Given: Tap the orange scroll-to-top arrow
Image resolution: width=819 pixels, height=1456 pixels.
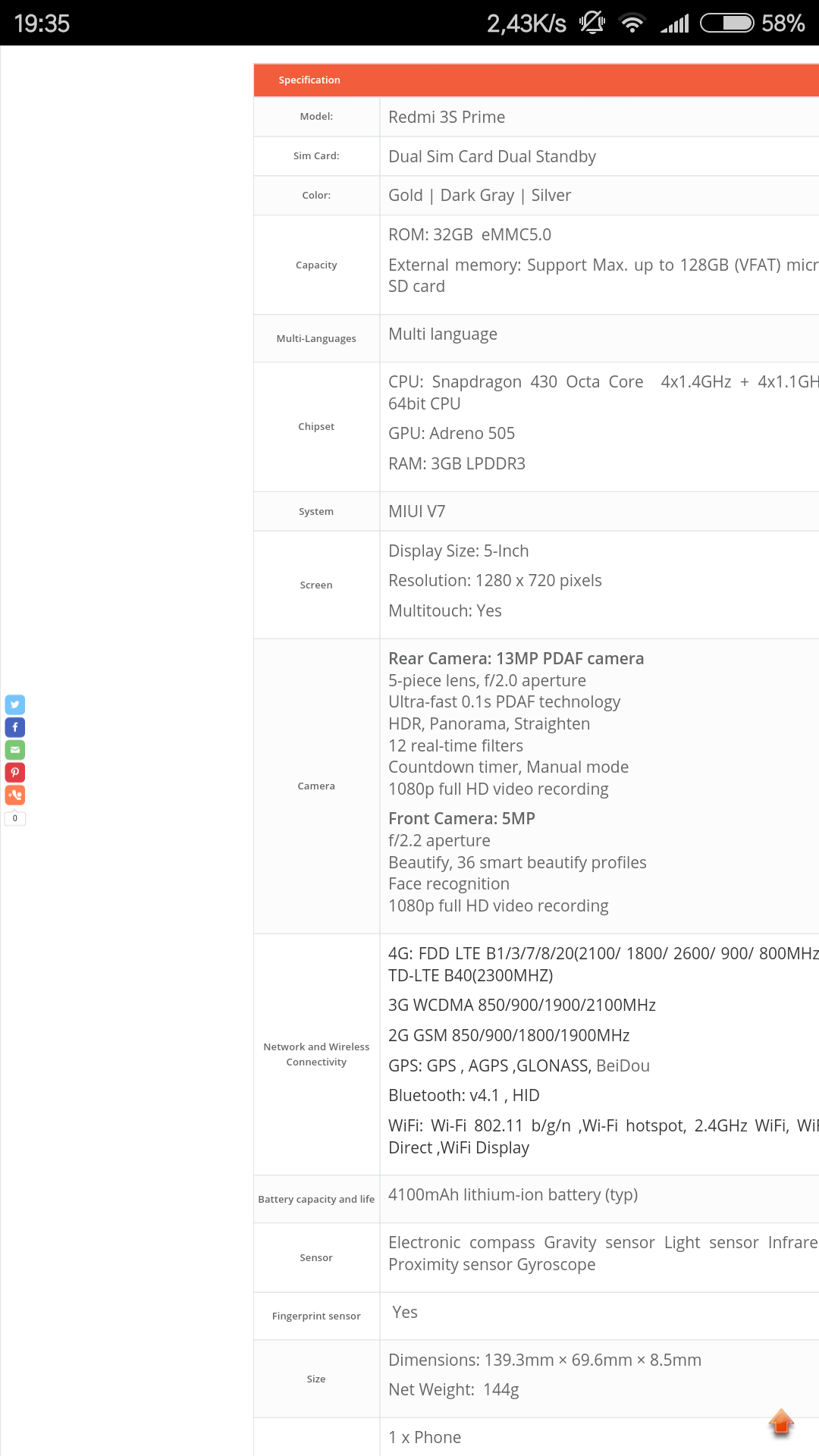Looking at the screenshot, I should click(x=781, y=1422).
